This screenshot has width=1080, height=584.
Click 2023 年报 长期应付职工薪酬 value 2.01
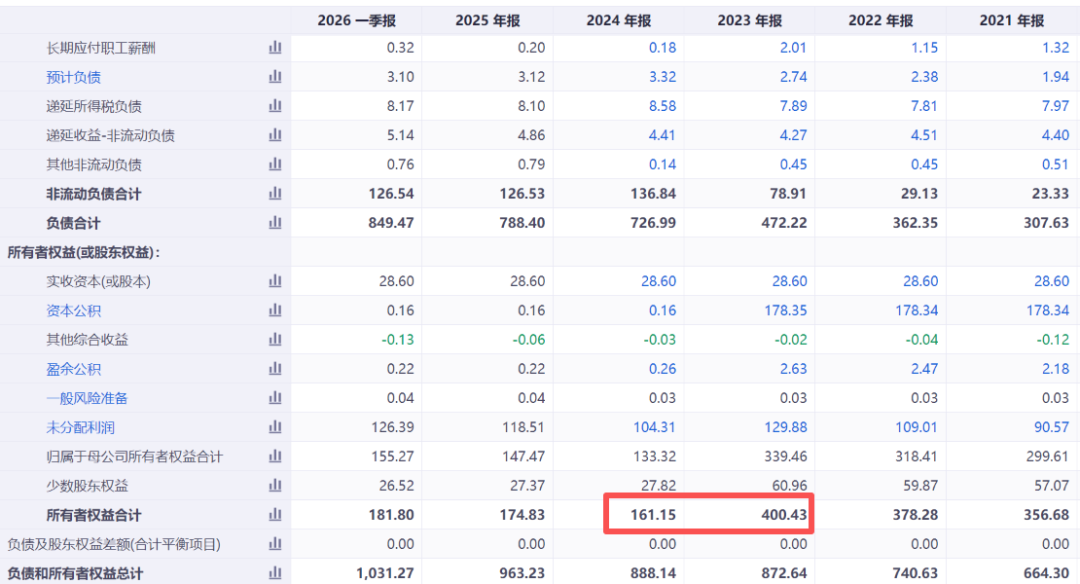point(793,48)
